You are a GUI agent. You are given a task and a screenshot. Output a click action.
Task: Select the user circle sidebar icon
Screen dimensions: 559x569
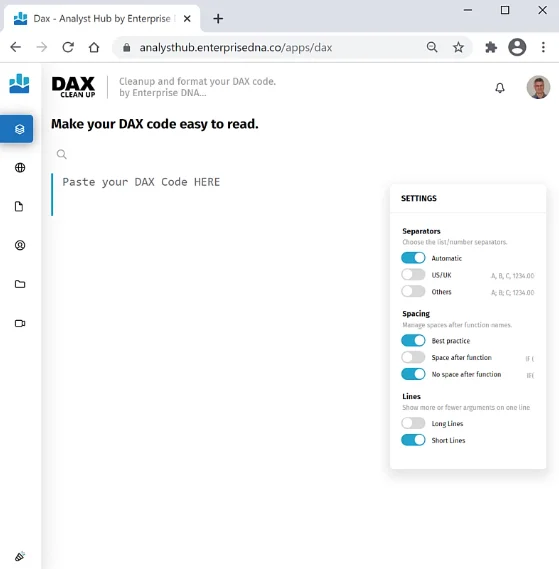pos(20,245)
